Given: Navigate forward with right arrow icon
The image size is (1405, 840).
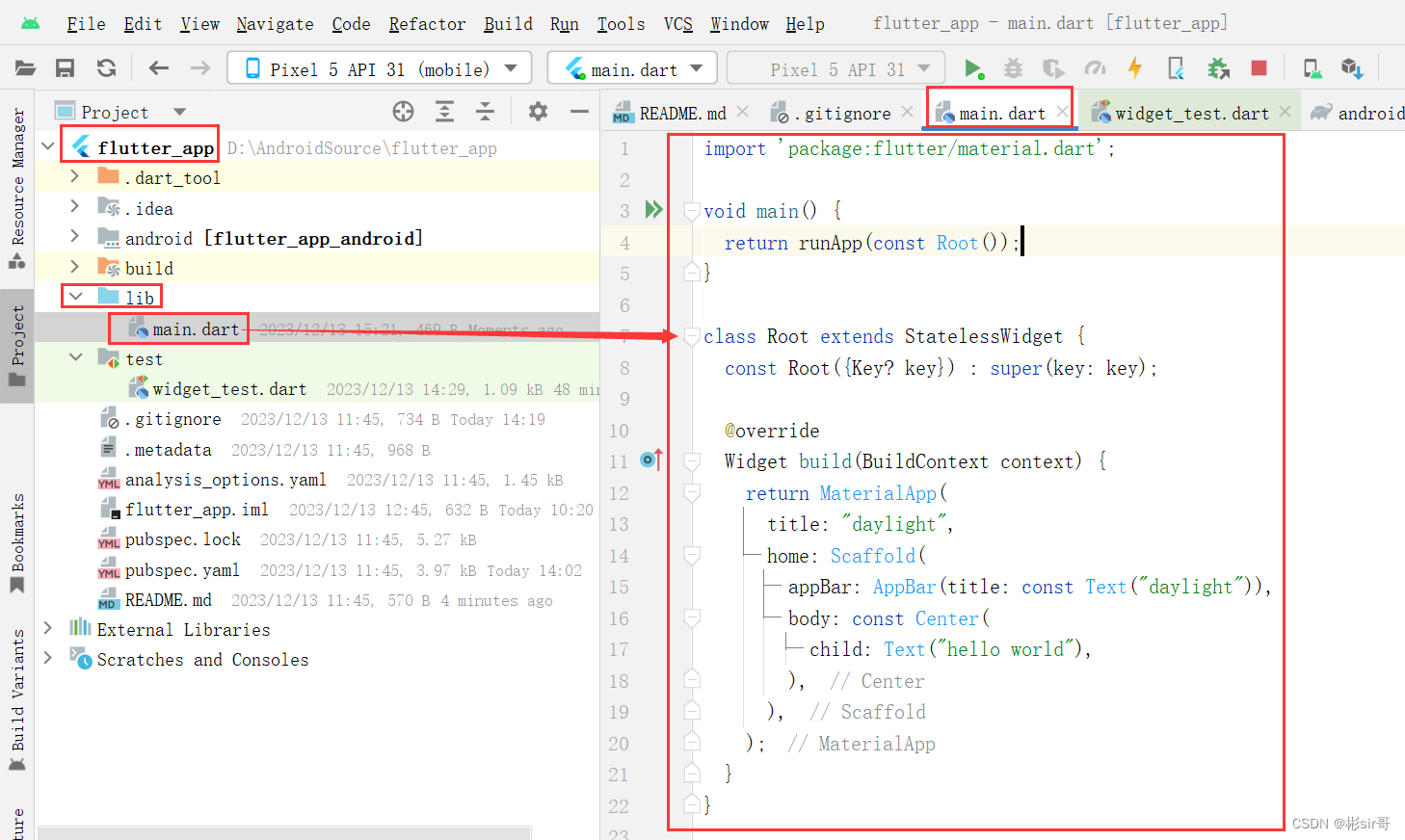Looking at the screenshot, I should [x=200, y=68].
